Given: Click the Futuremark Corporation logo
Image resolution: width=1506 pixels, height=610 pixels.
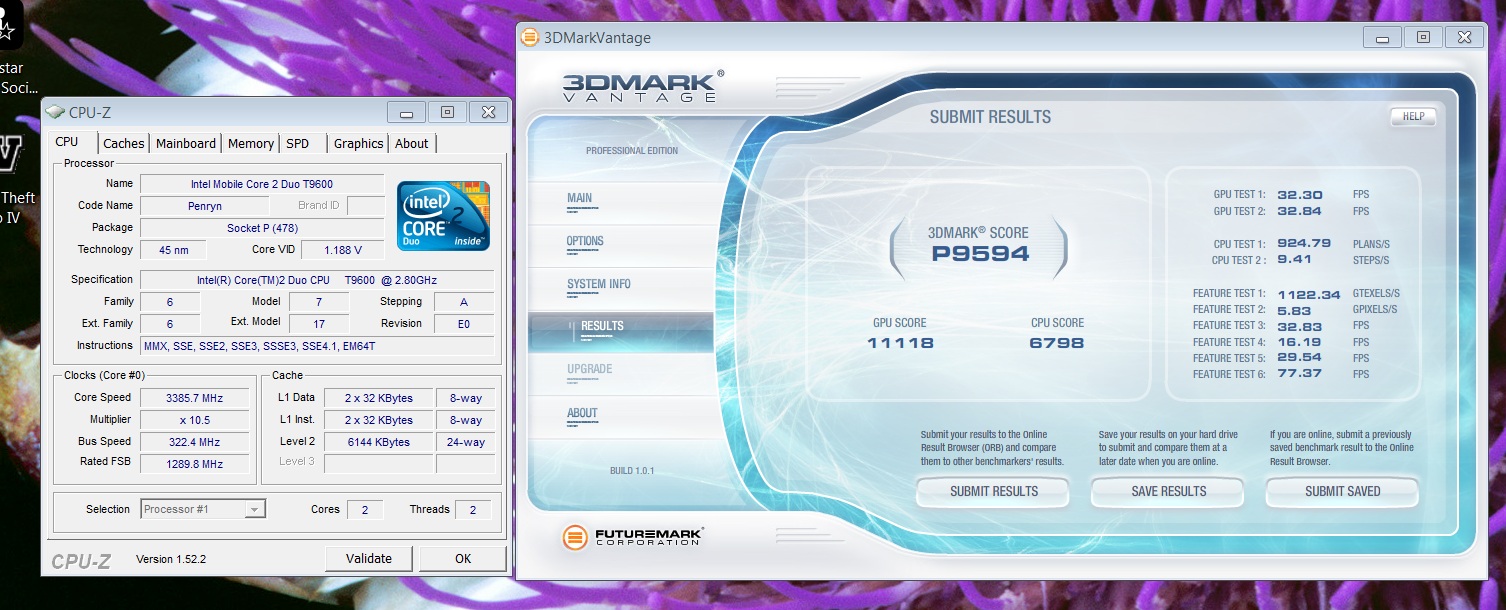Looking at the screenshot, I should tap(632, 537).
